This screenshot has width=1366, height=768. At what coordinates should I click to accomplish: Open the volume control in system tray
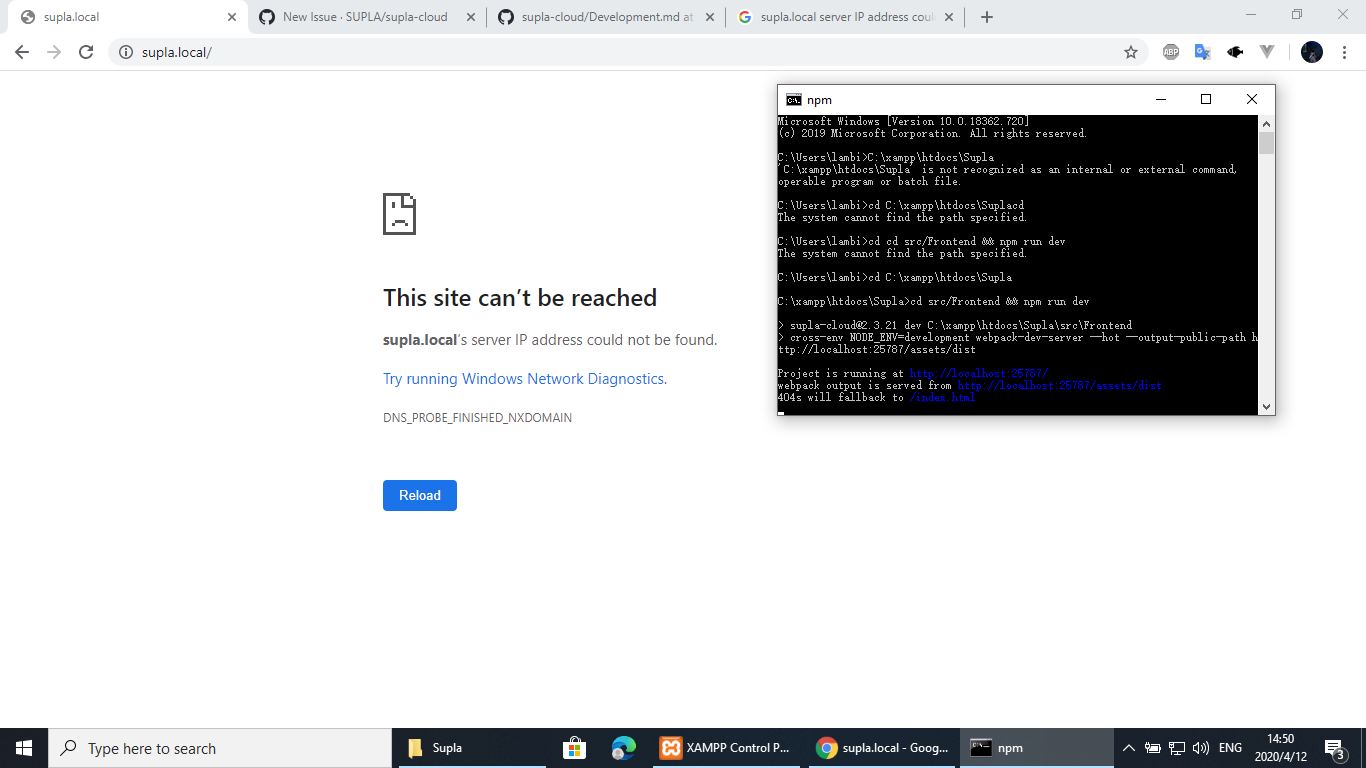1201,748
